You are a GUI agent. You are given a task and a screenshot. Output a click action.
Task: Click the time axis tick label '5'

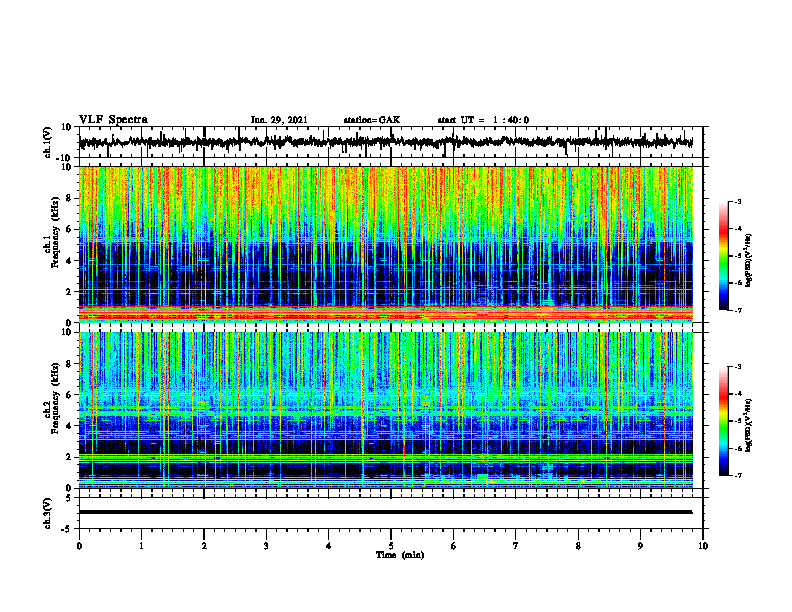point(391,546)
